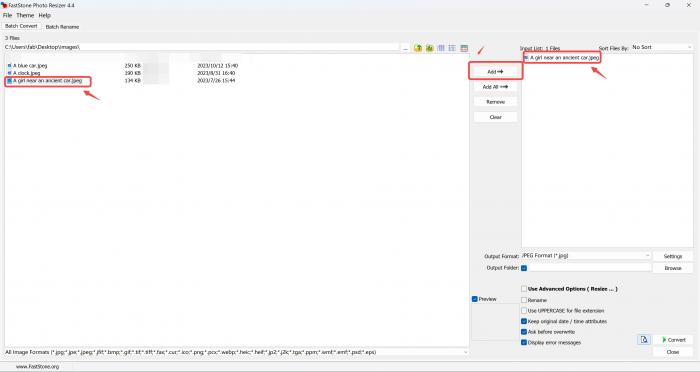700x372 pixels.
Task: Start conversion with the Convert button
Action: 673,340
